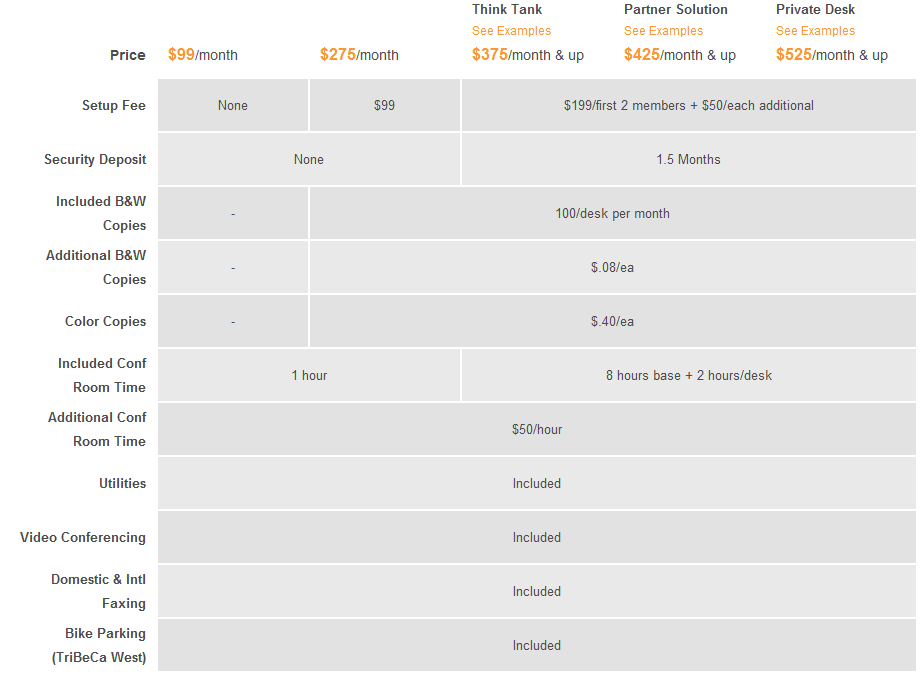Open See Examples under Think Tank
This screenshot has height=674, width=920.
point(511,31)
